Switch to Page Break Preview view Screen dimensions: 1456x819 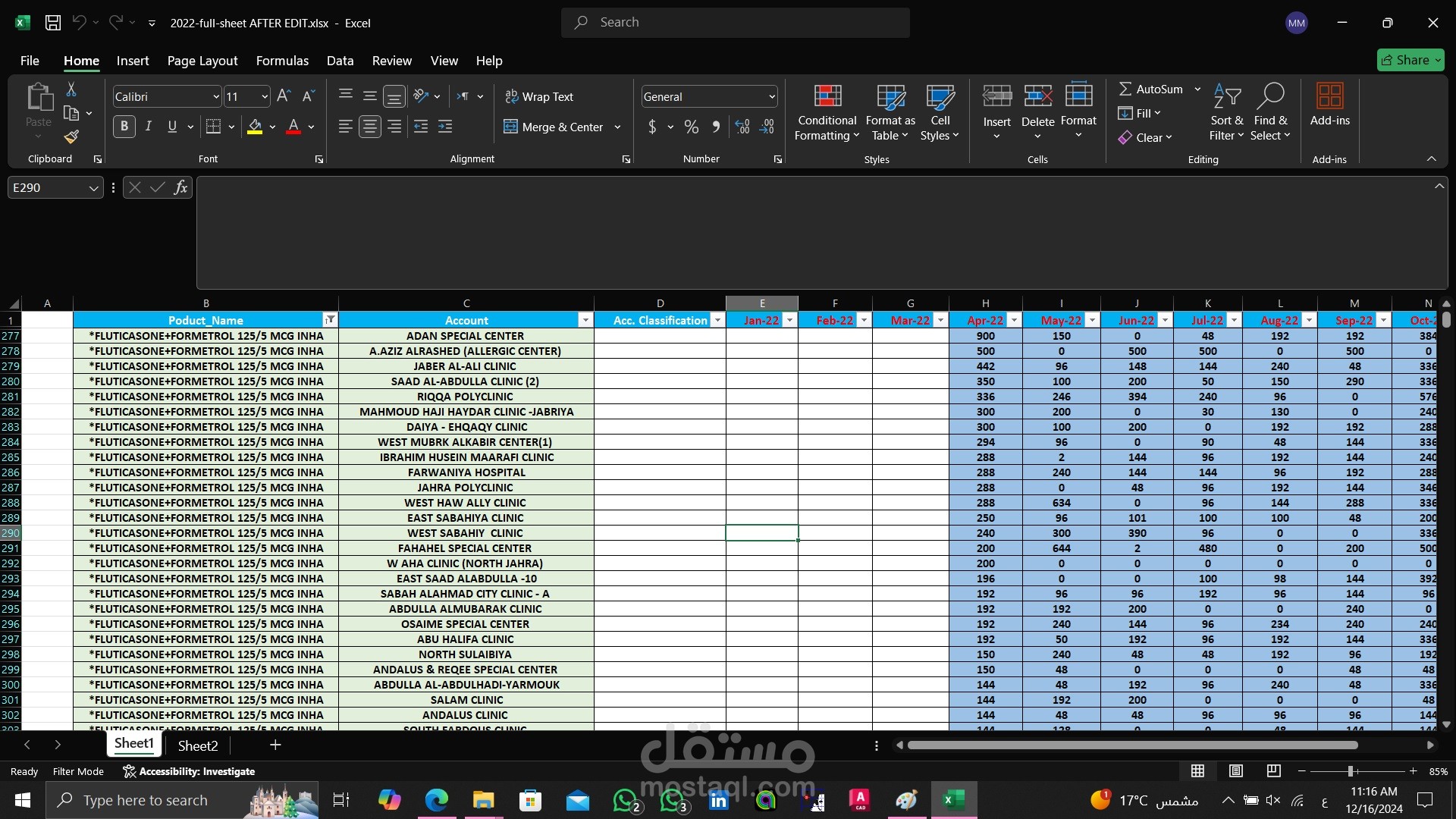pyautogui.click(x=1274, y=771)
